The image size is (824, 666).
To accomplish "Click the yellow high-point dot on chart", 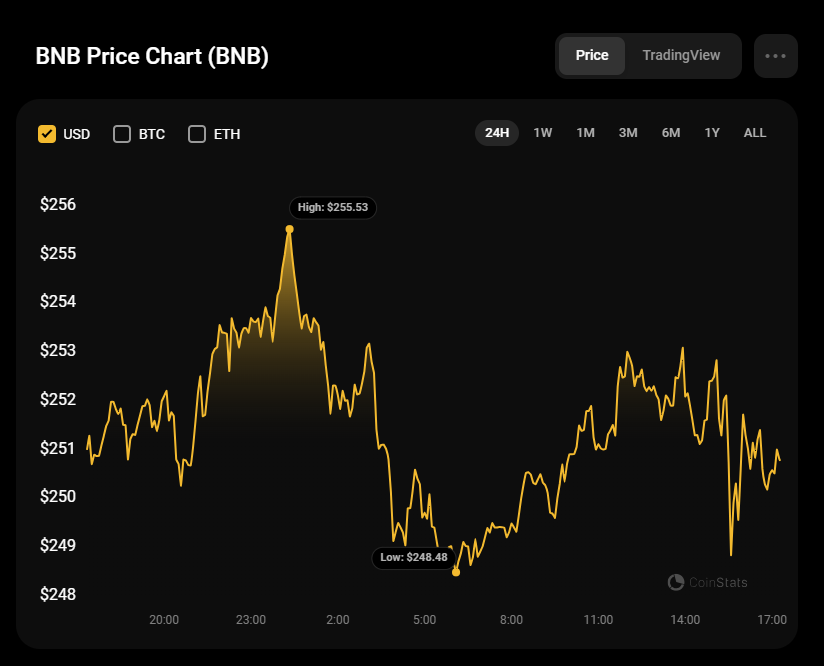I will coord(290,229).
